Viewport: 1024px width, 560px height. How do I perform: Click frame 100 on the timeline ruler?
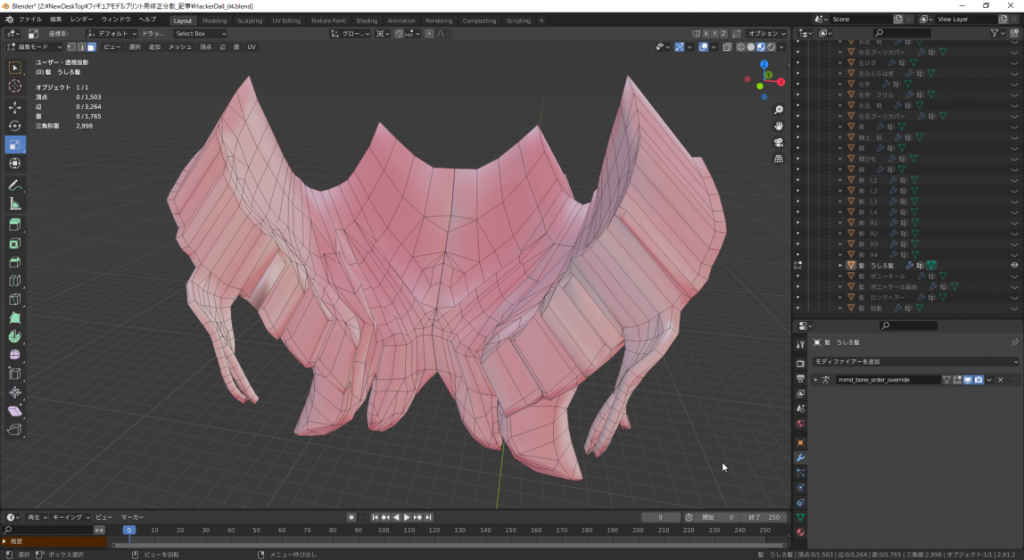[384, 530]
